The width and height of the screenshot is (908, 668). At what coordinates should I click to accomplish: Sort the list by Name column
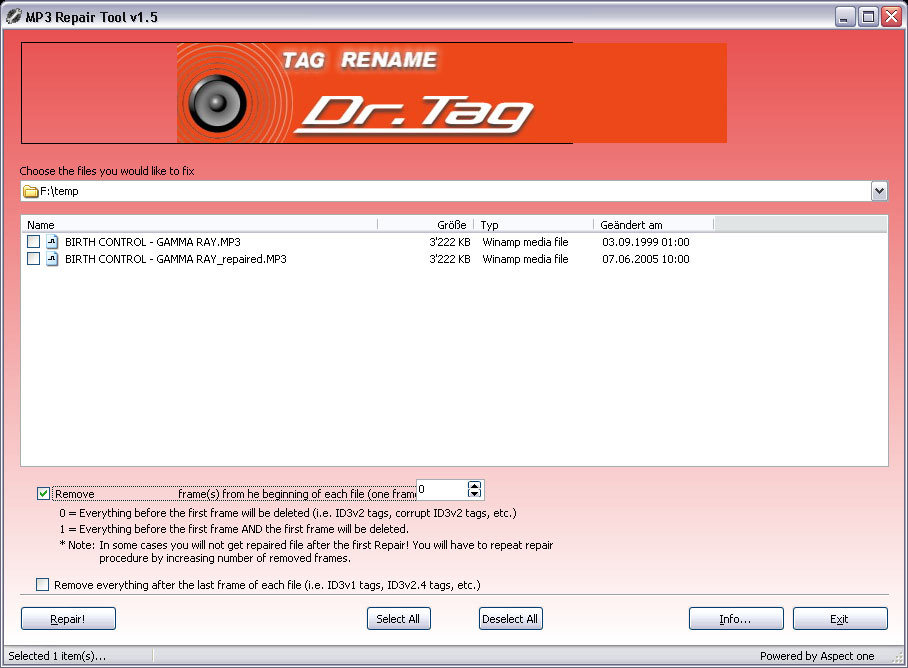click(x=199, y=225)
